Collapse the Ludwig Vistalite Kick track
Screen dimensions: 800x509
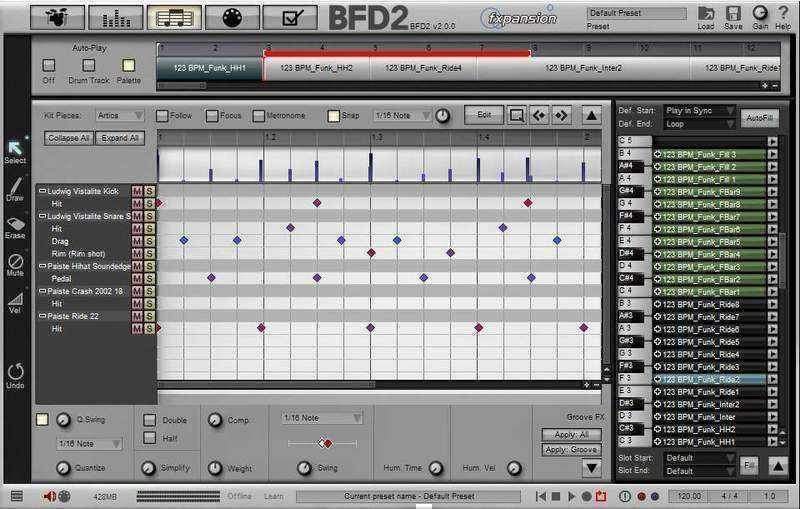42,190
